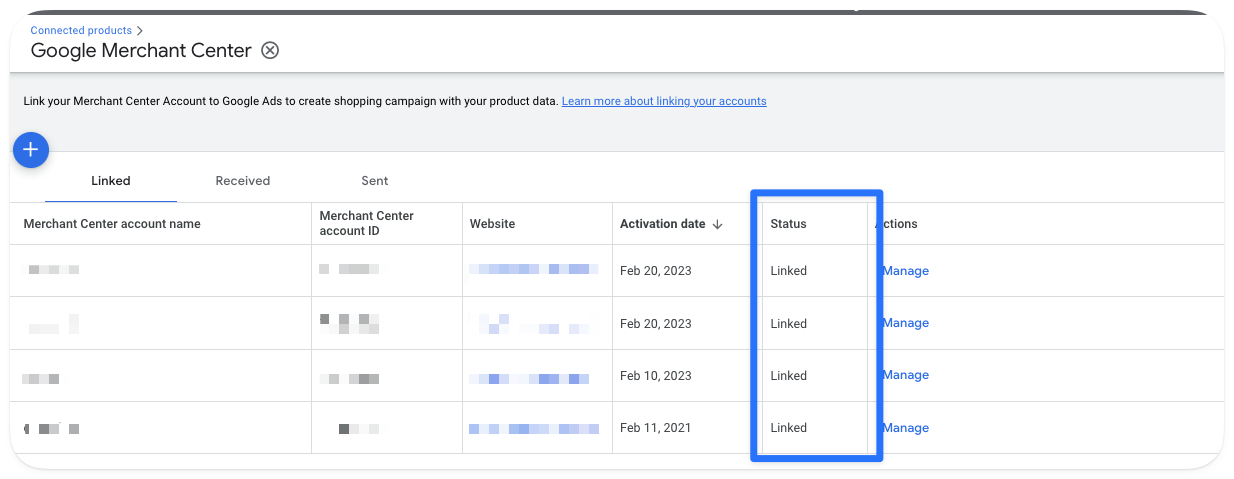Manage the second Feb 20, 2023 account

[905, 323]
